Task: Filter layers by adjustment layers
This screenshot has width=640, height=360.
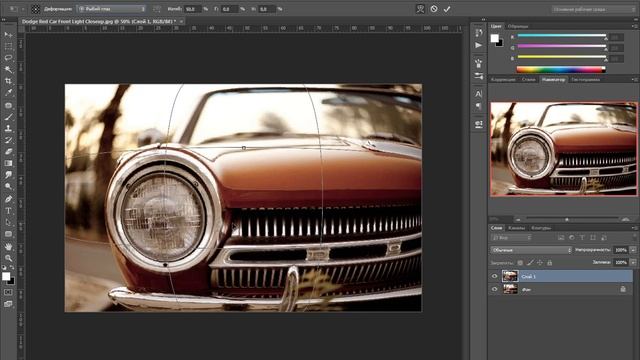Action: pyautogui.click(x=571, y=237)
